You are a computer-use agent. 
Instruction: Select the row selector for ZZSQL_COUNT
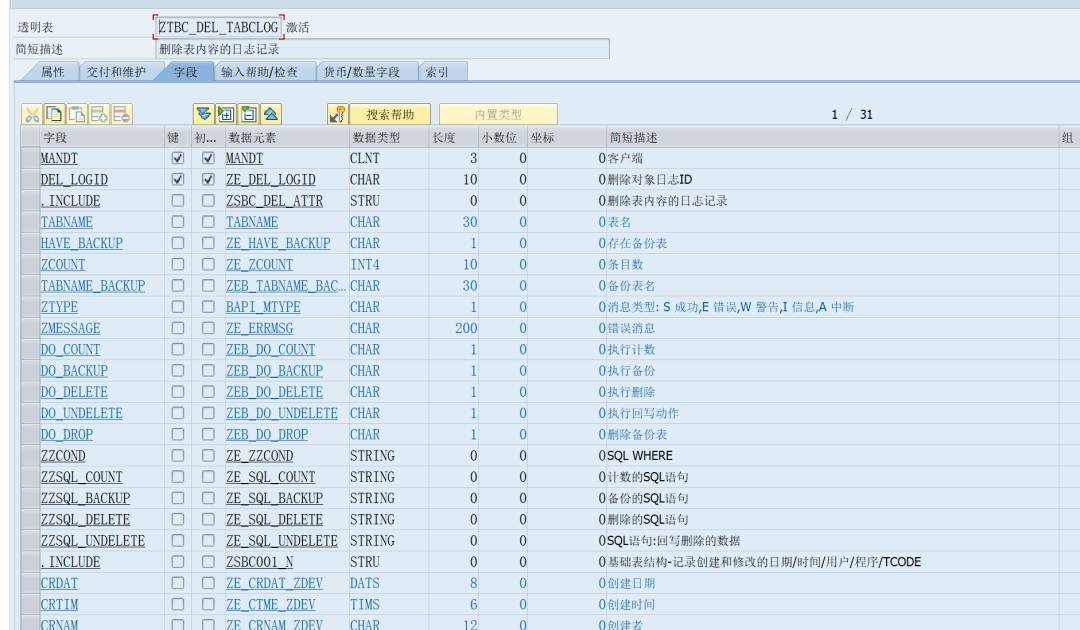30,477
